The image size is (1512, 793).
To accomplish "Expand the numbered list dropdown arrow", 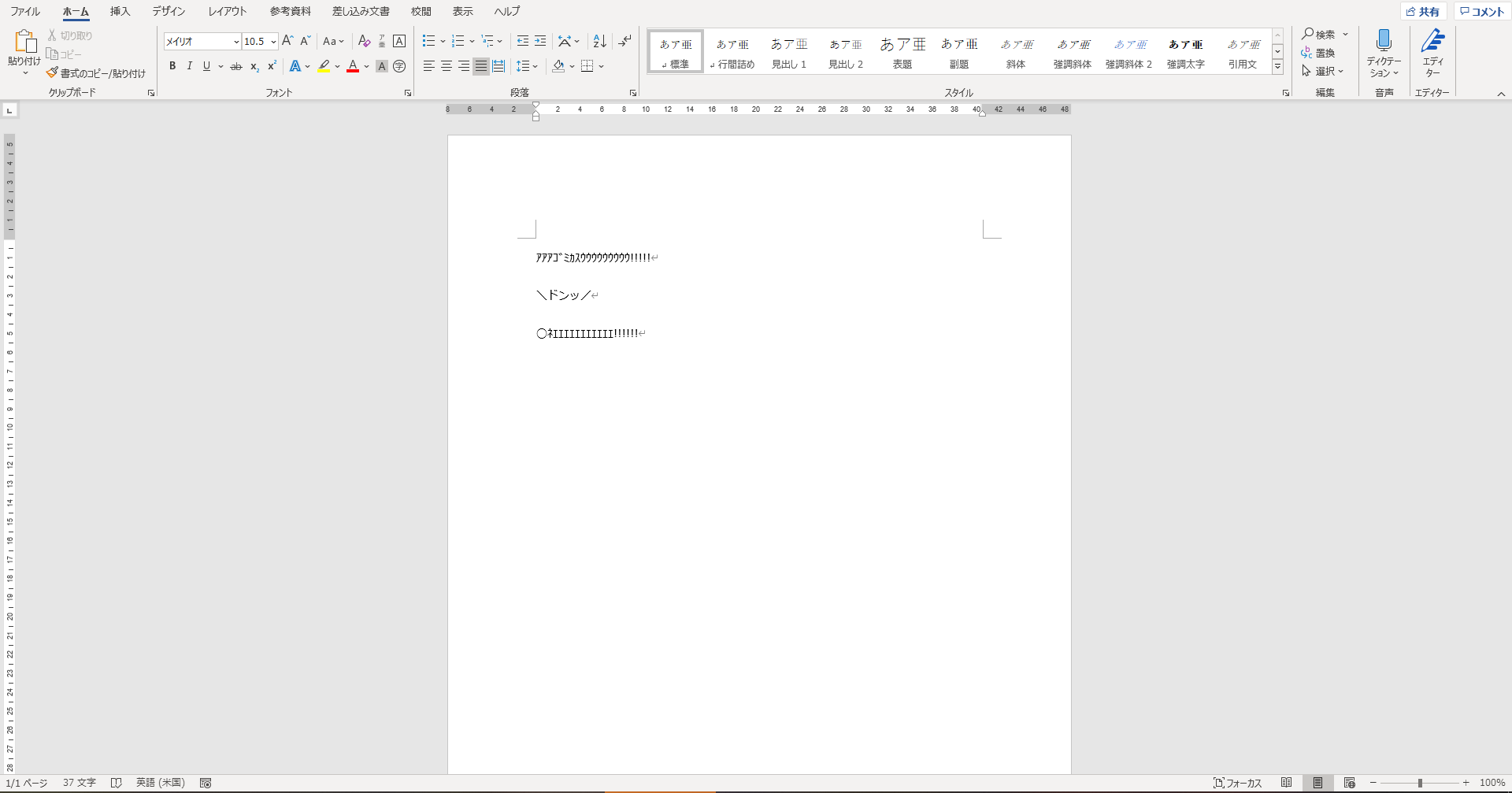I will [x=472, y=41].
